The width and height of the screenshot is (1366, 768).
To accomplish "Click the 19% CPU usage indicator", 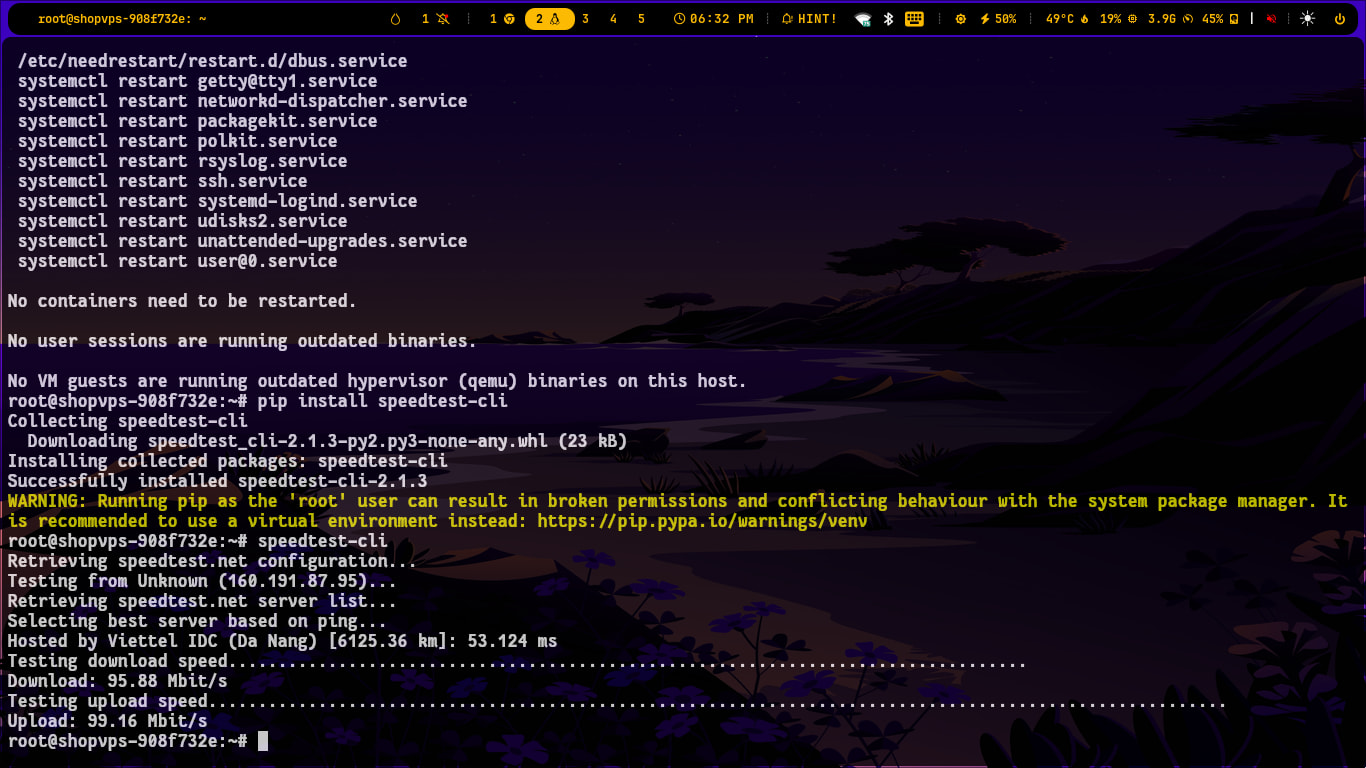I will (1118, 19).
